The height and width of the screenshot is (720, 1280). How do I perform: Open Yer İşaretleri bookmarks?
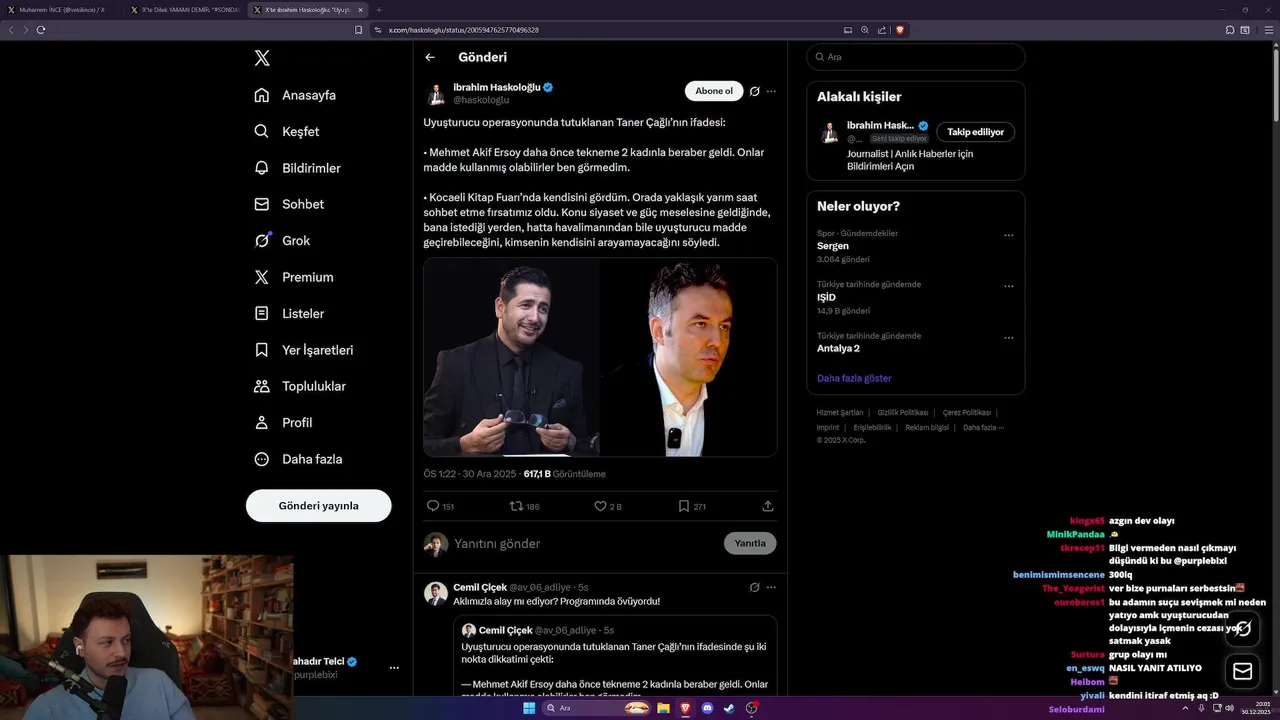tap(303, 350)
